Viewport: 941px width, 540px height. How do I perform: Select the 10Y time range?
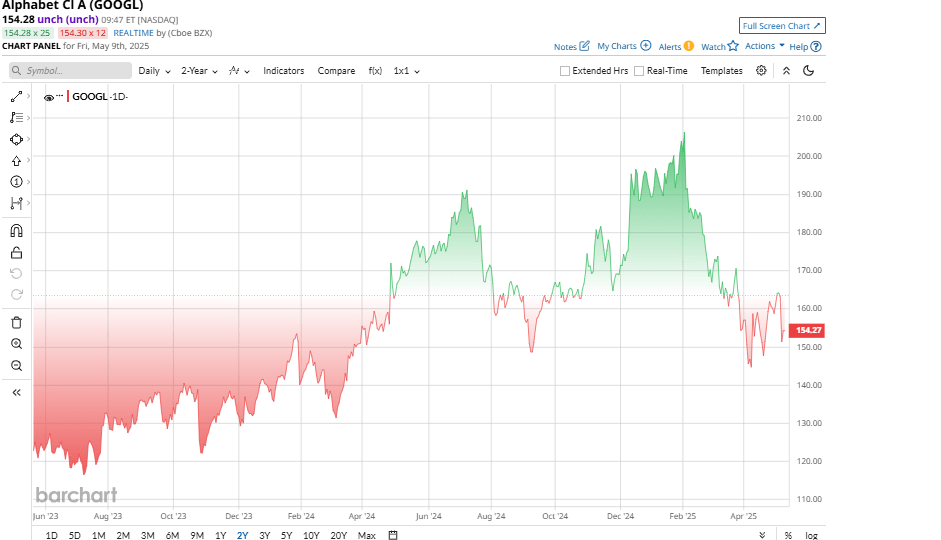[x=311, y=535]
